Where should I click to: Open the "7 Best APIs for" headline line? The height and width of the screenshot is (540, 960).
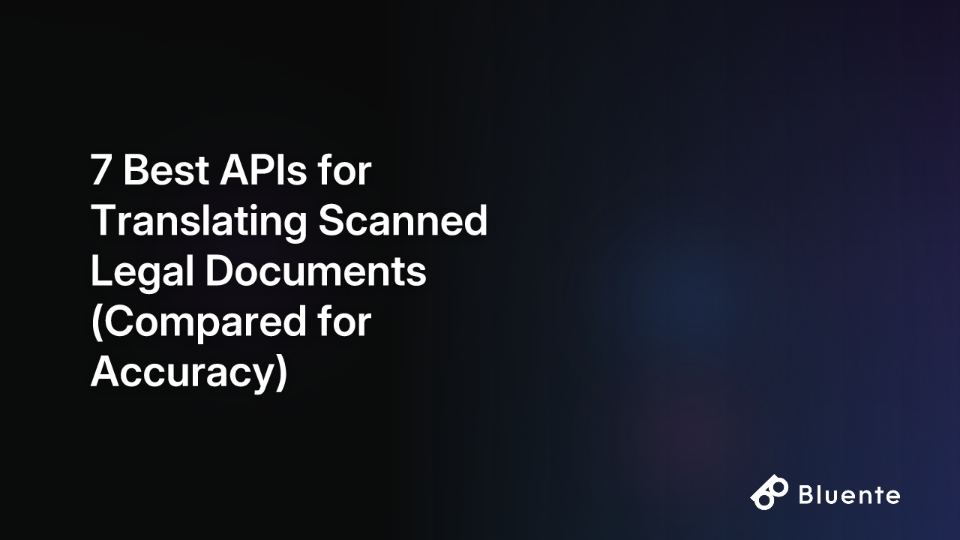(x=231, y=170)
